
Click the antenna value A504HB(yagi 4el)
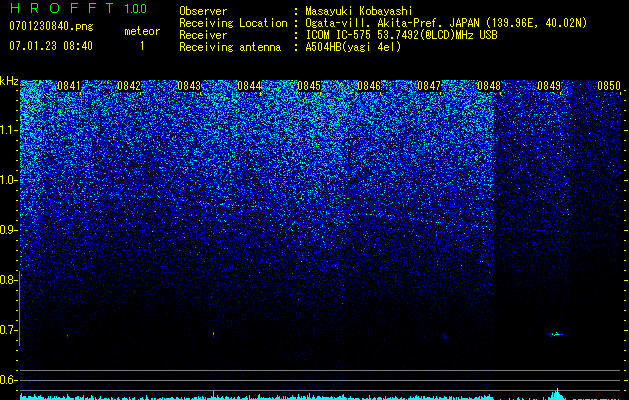[353, 47]
